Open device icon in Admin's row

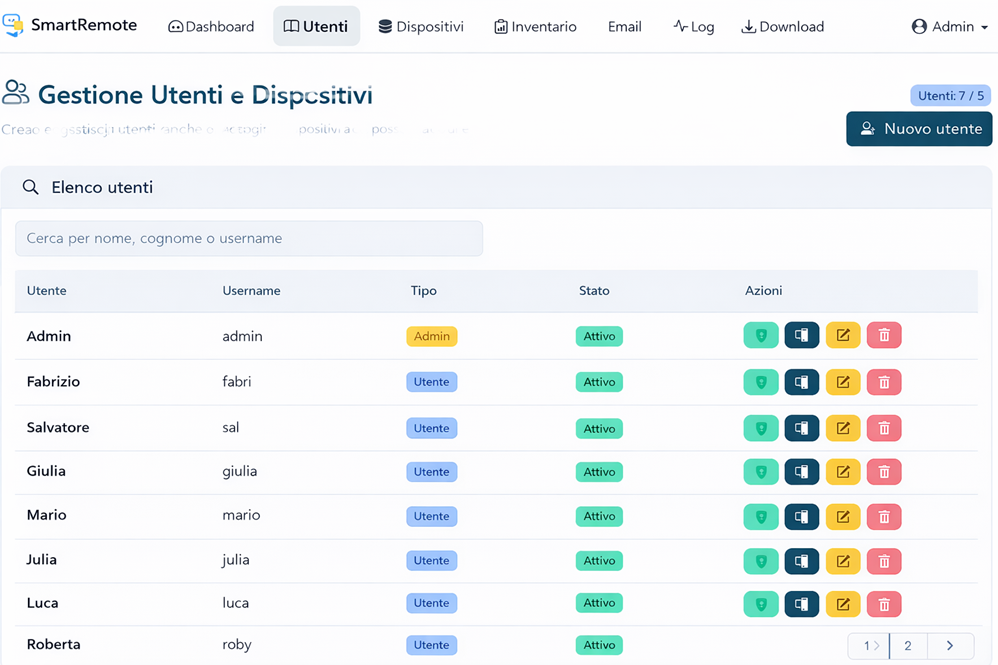[802, 336]
